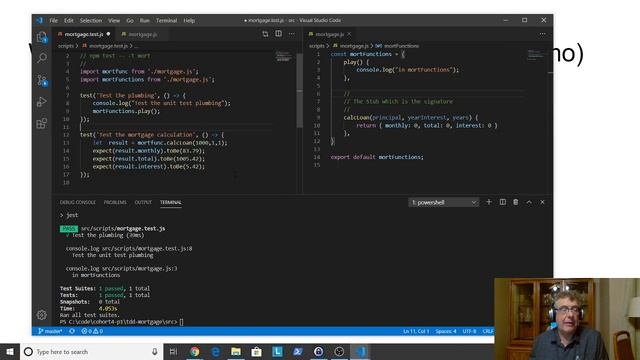Open the Run and Debug view

pyautogui.click(x=42, y=102)
